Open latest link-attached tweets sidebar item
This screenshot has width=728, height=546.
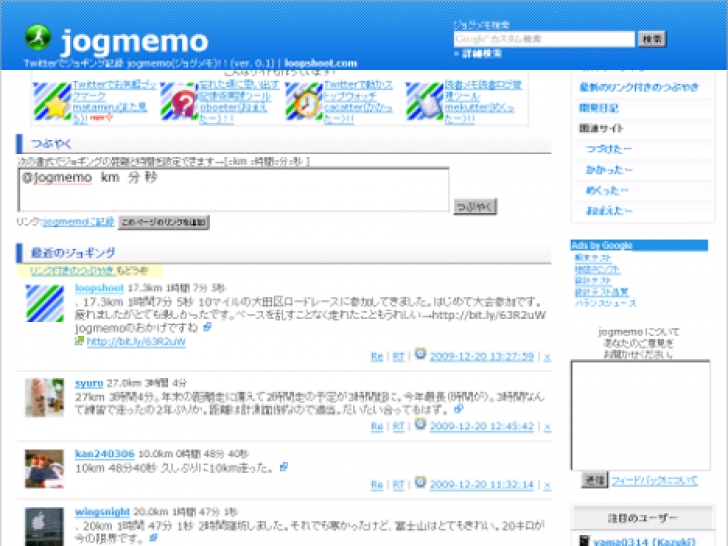[639, 87]
